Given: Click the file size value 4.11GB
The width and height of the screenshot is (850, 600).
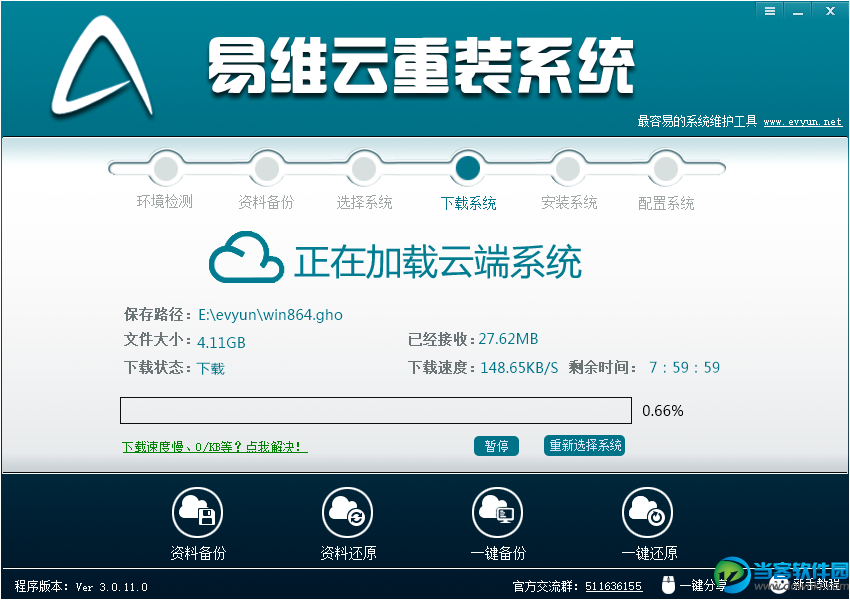Looking at the screenshot, I should click(221, 343).
